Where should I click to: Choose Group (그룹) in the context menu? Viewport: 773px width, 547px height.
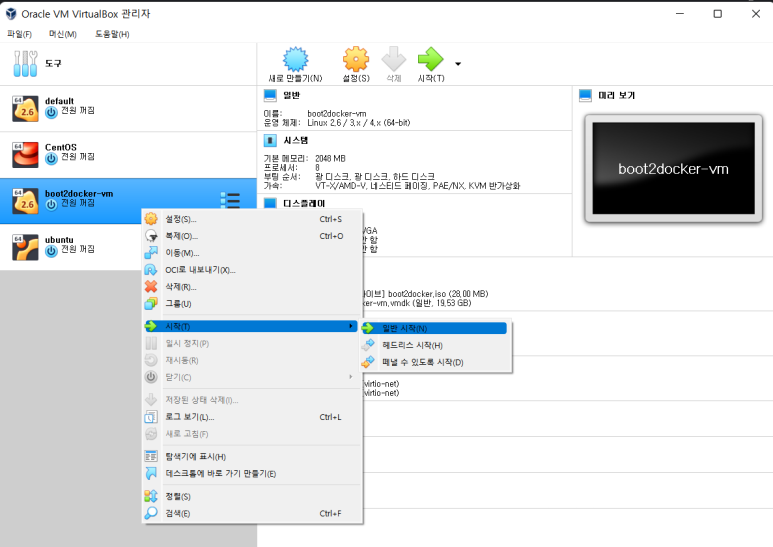coord(252,304)
